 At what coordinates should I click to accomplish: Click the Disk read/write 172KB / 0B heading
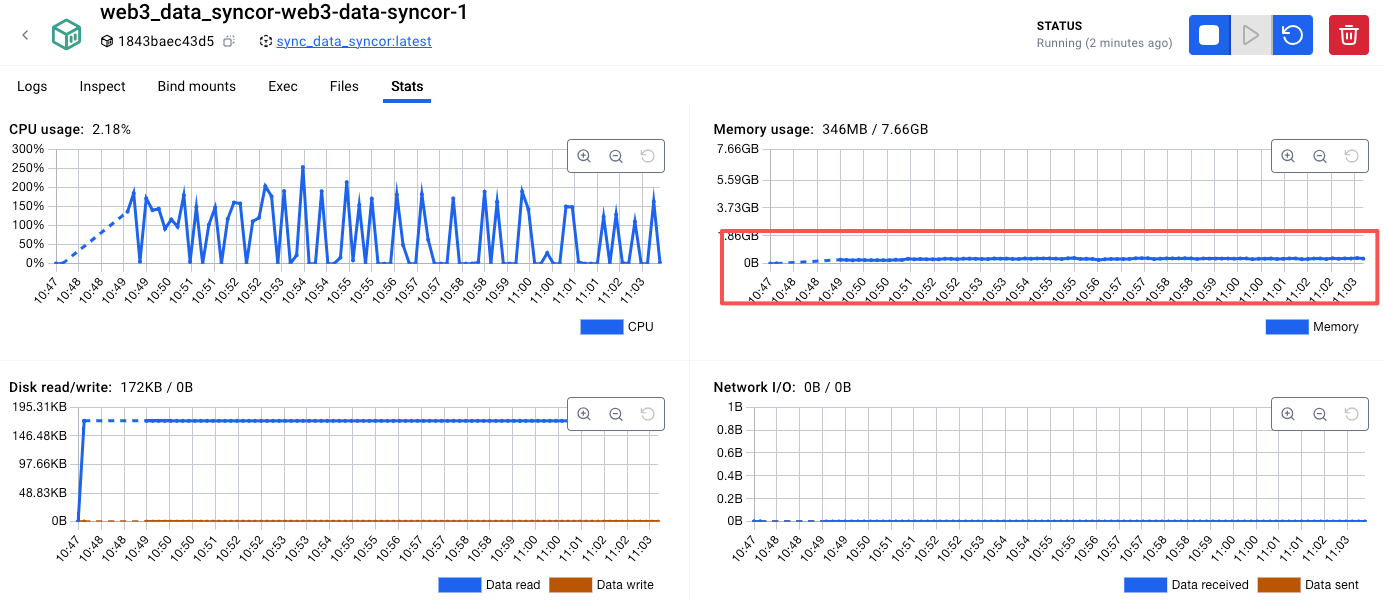coord(101,387)
